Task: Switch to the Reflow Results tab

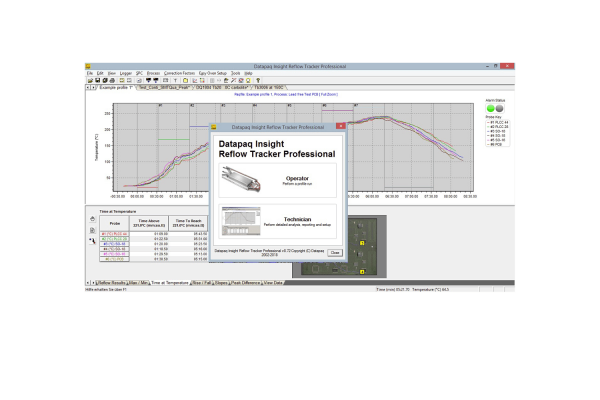Action: [112, 283]
